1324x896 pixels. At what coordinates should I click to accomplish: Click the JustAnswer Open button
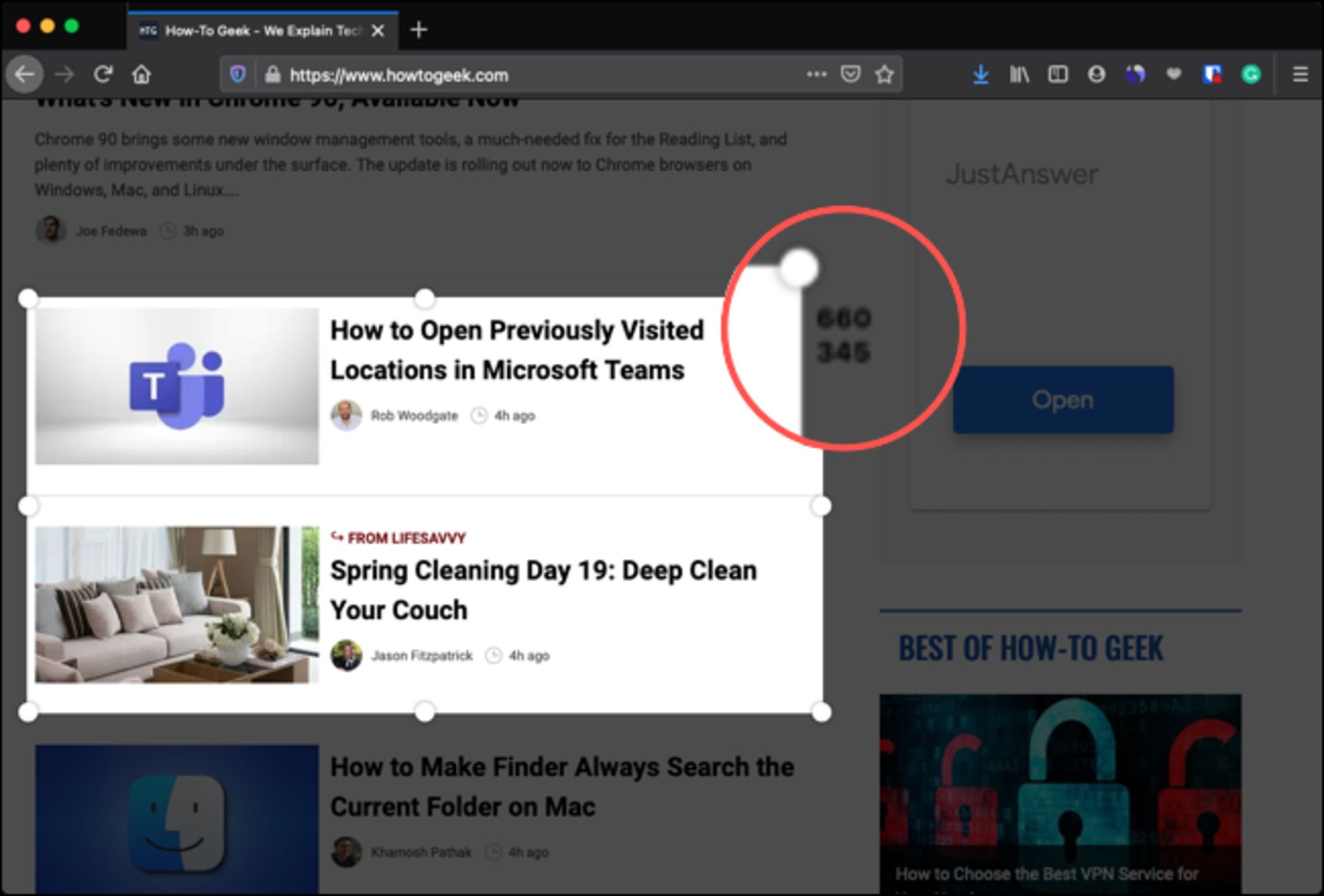1063,400
